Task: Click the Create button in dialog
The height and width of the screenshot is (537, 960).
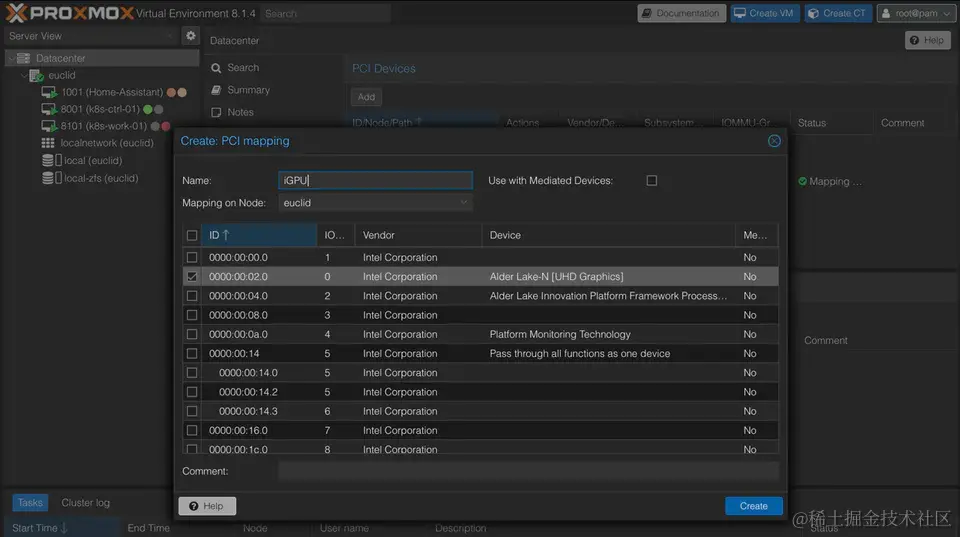Action: tap(754, 506)
